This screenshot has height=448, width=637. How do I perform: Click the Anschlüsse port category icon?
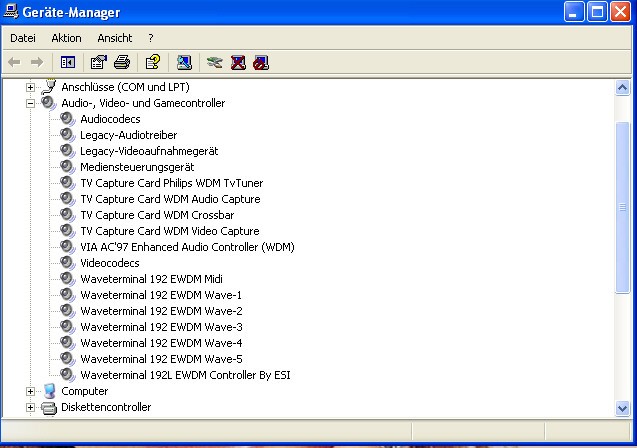point(49,87)
